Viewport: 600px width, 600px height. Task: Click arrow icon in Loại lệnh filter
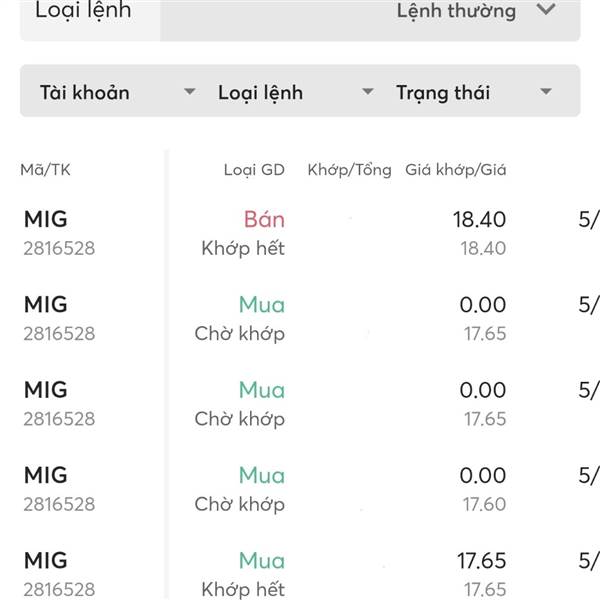367,92
